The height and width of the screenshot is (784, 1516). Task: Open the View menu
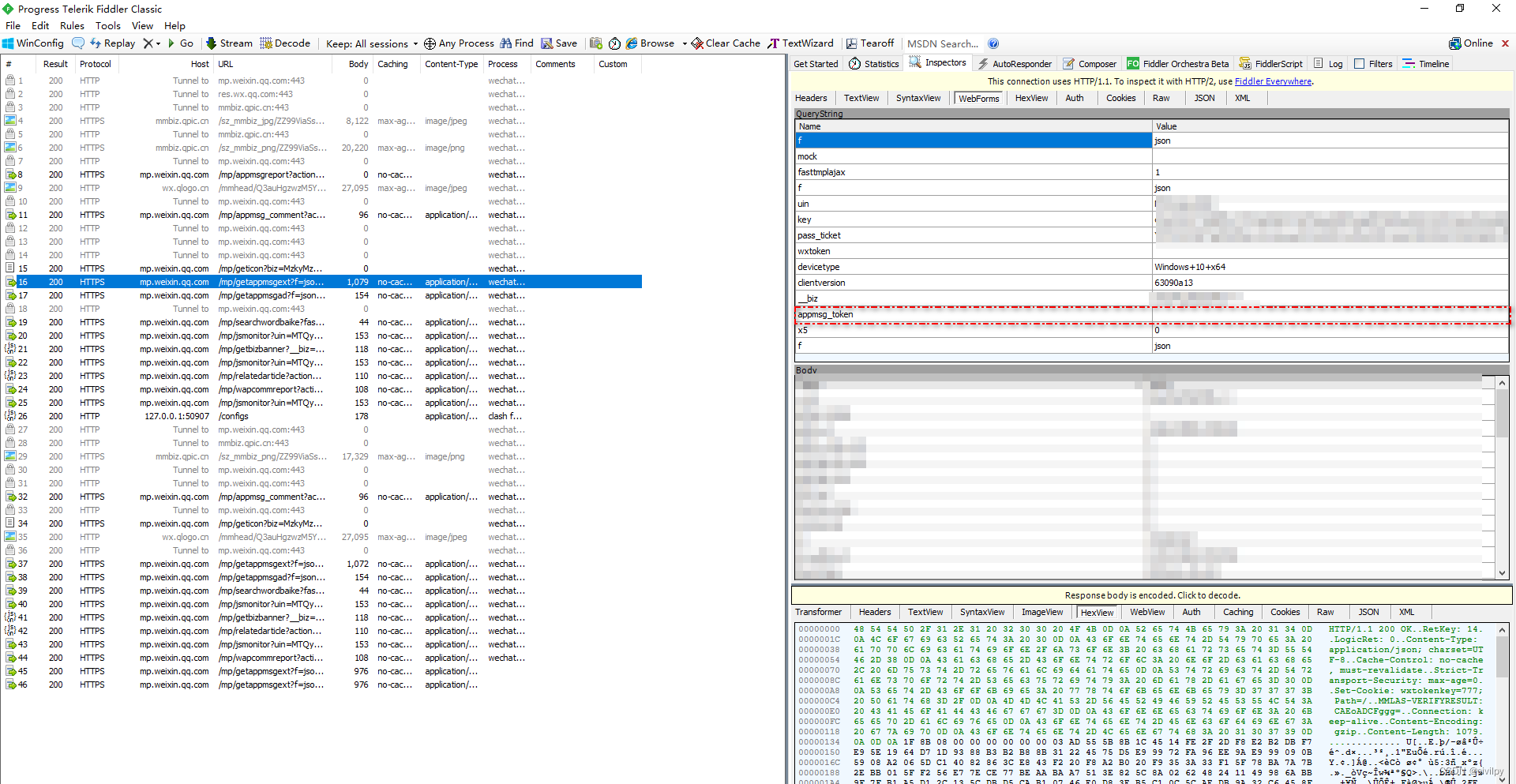click(142, 26)
